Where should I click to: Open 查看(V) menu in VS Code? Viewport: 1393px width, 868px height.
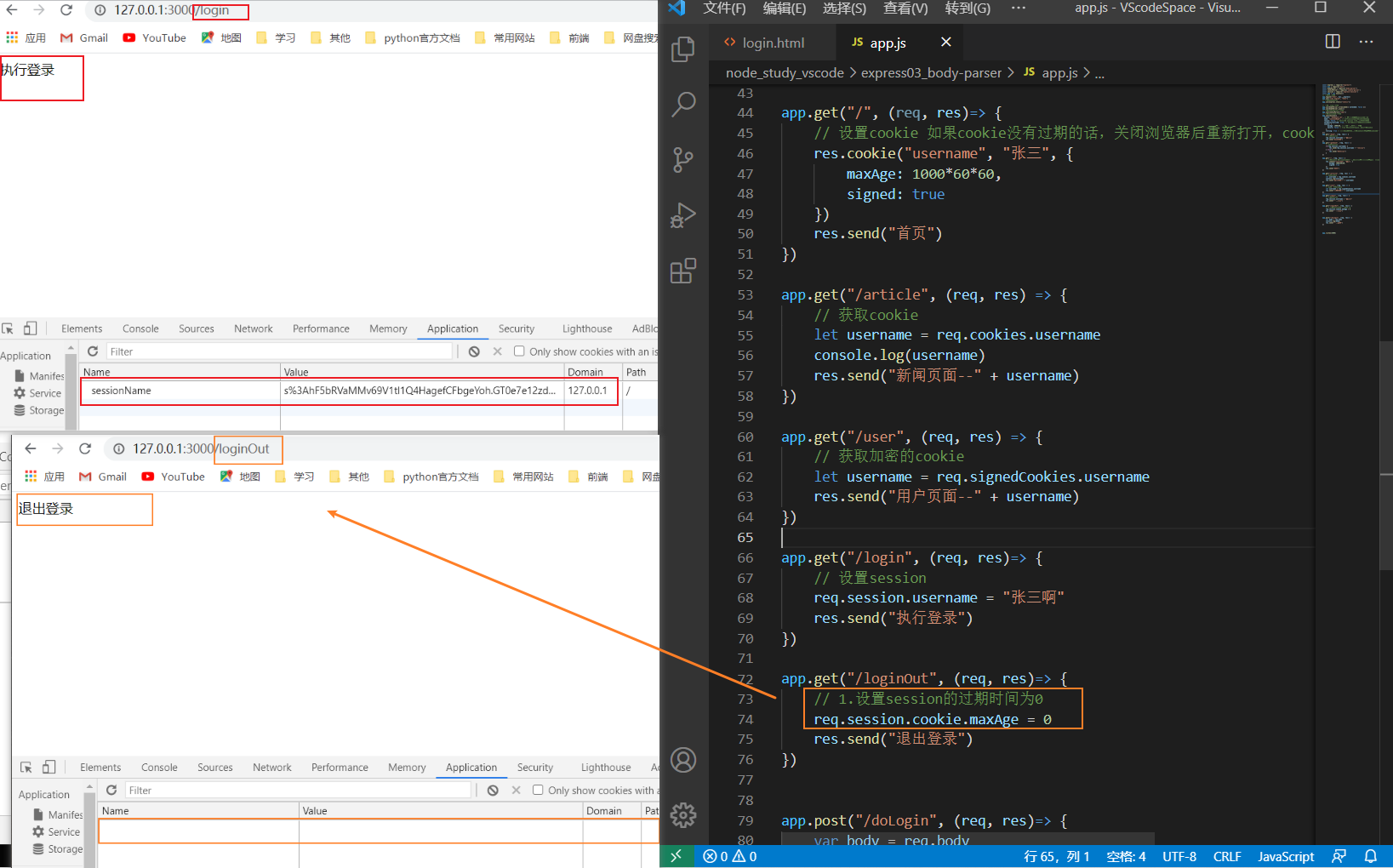[x=905, y=9]
